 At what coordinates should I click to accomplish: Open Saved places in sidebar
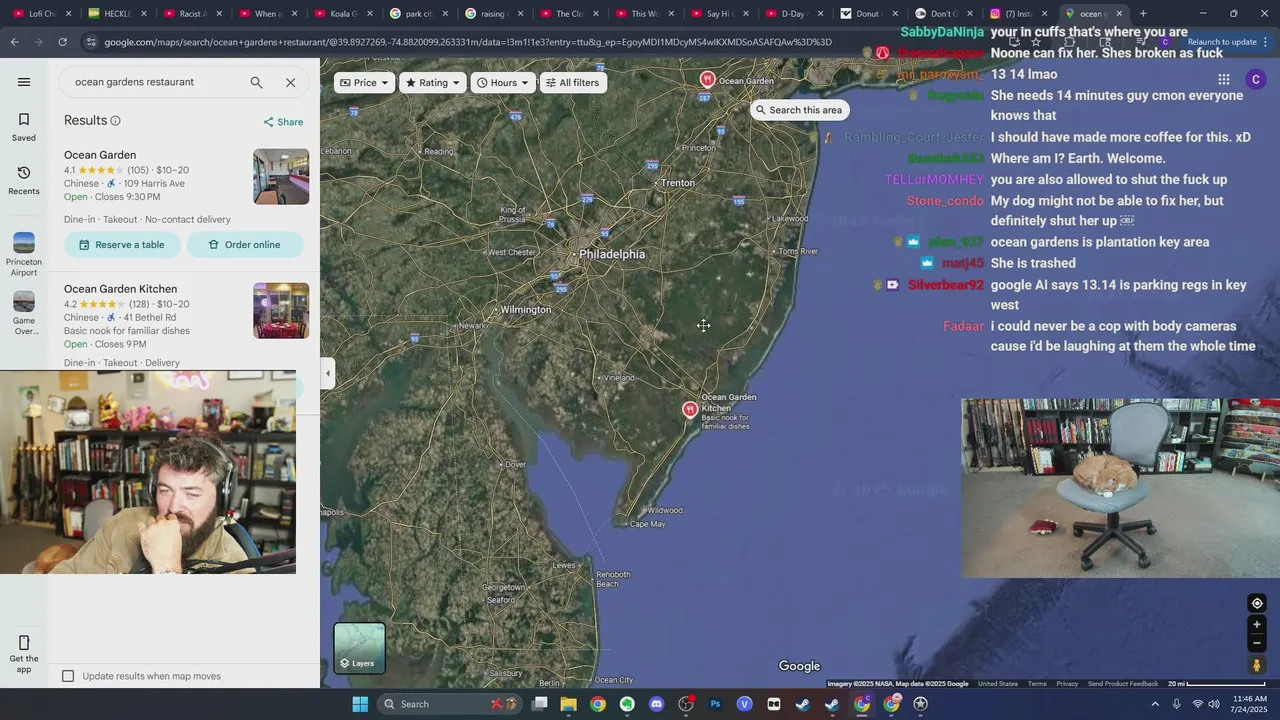pos(24,127)
